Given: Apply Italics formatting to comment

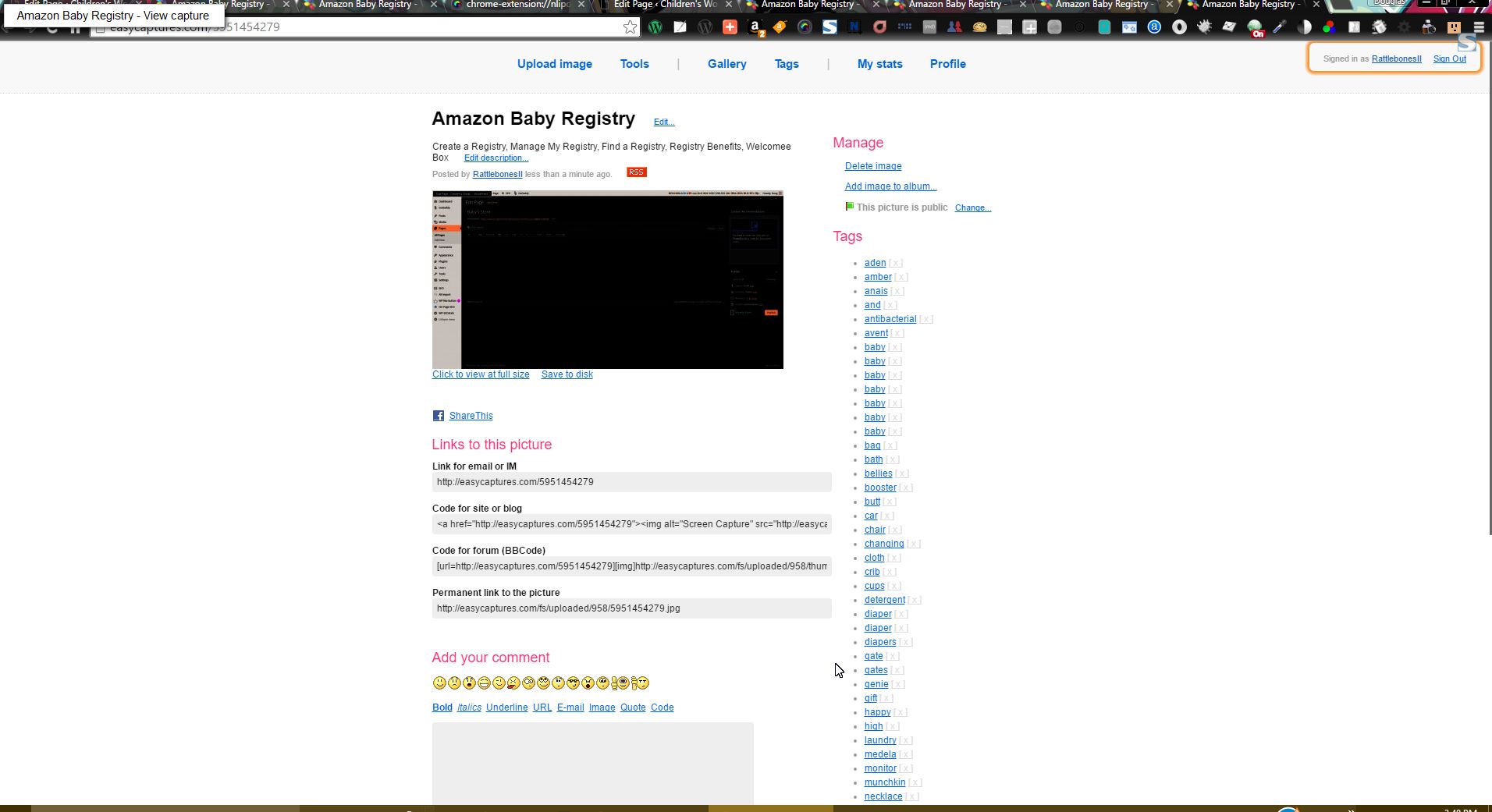Looking at the screenshot, I should [469, 707].
